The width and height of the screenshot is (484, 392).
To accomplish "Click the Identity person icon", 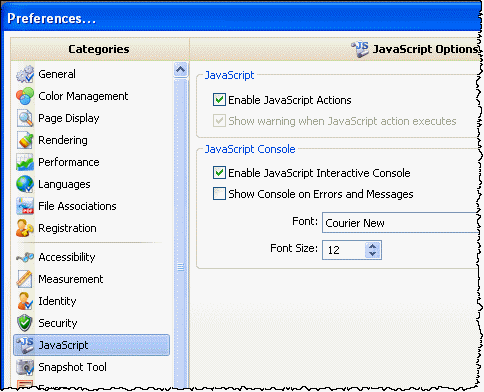I will click(25, 301).
